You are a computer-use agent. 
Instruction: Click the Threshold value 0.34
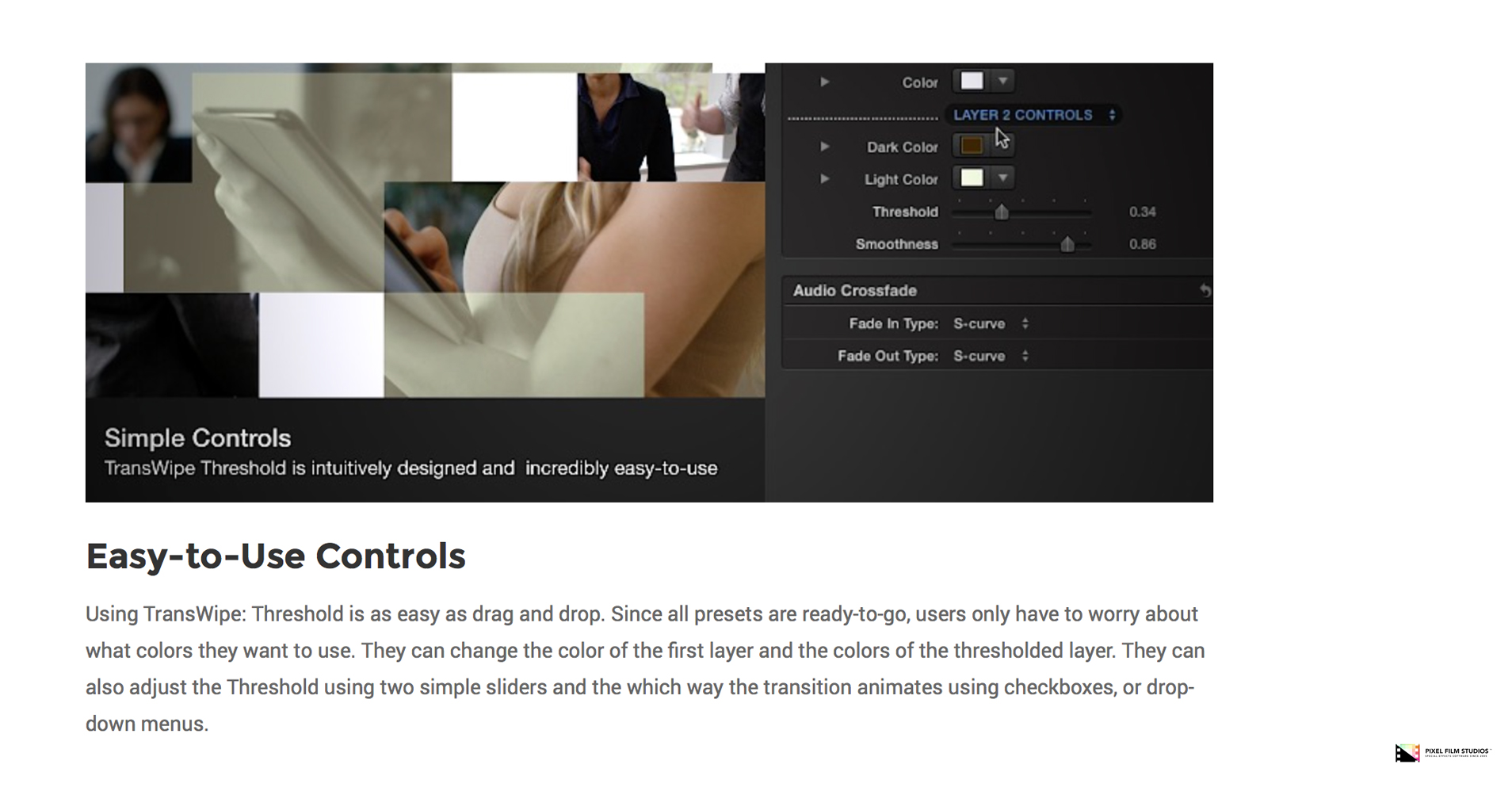click(x=1142, y=212)
